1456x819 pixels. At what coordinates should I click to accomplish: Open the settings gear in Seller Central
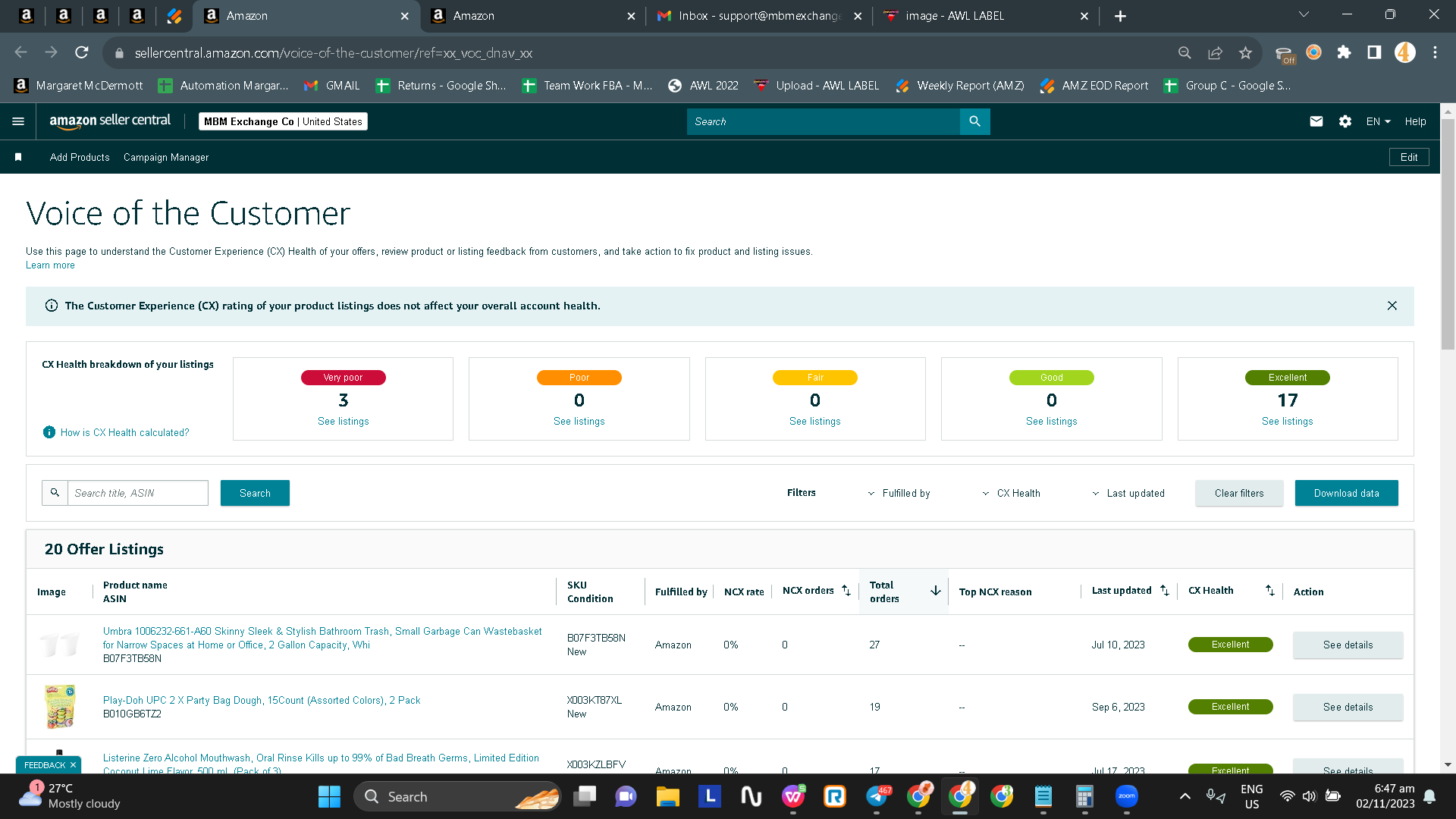point(1345,121)
